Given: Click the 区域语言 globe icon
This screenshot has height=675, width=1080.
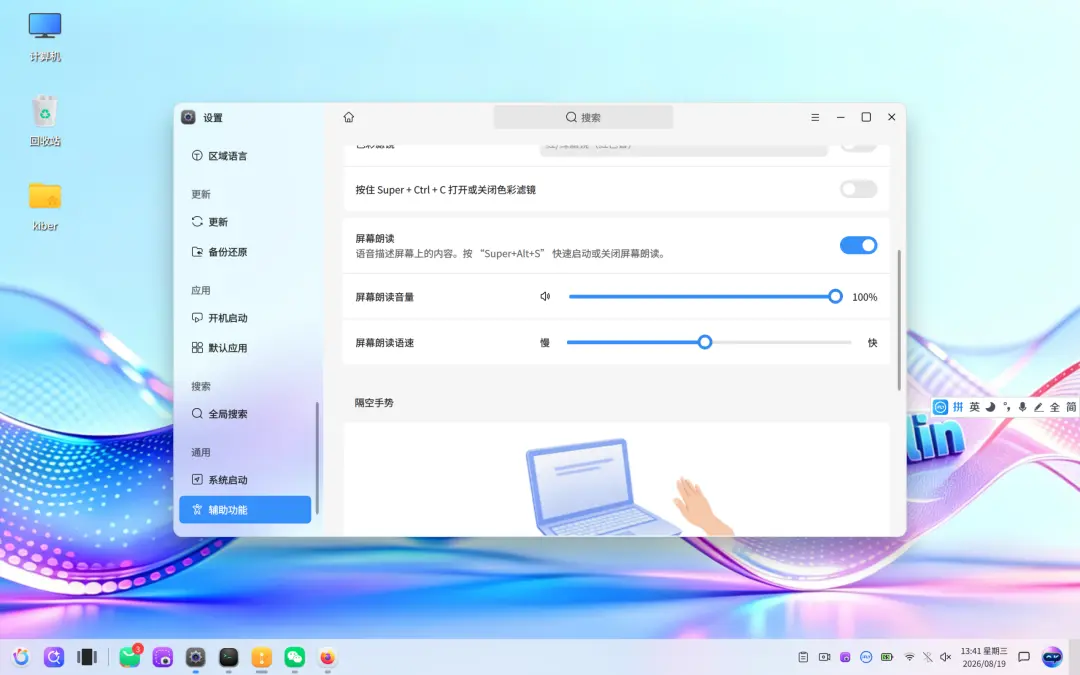Looking at the screenshot, I should point(197,156).
